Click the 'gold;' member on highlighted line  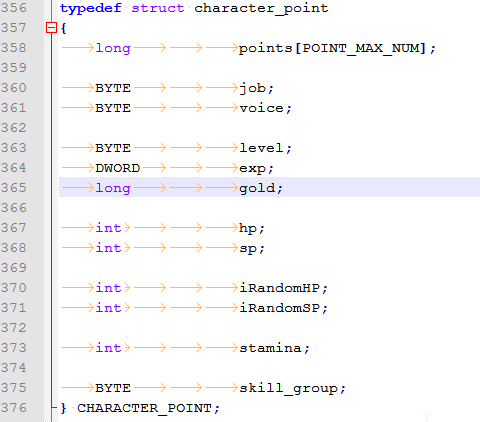(x=261, y=188)
